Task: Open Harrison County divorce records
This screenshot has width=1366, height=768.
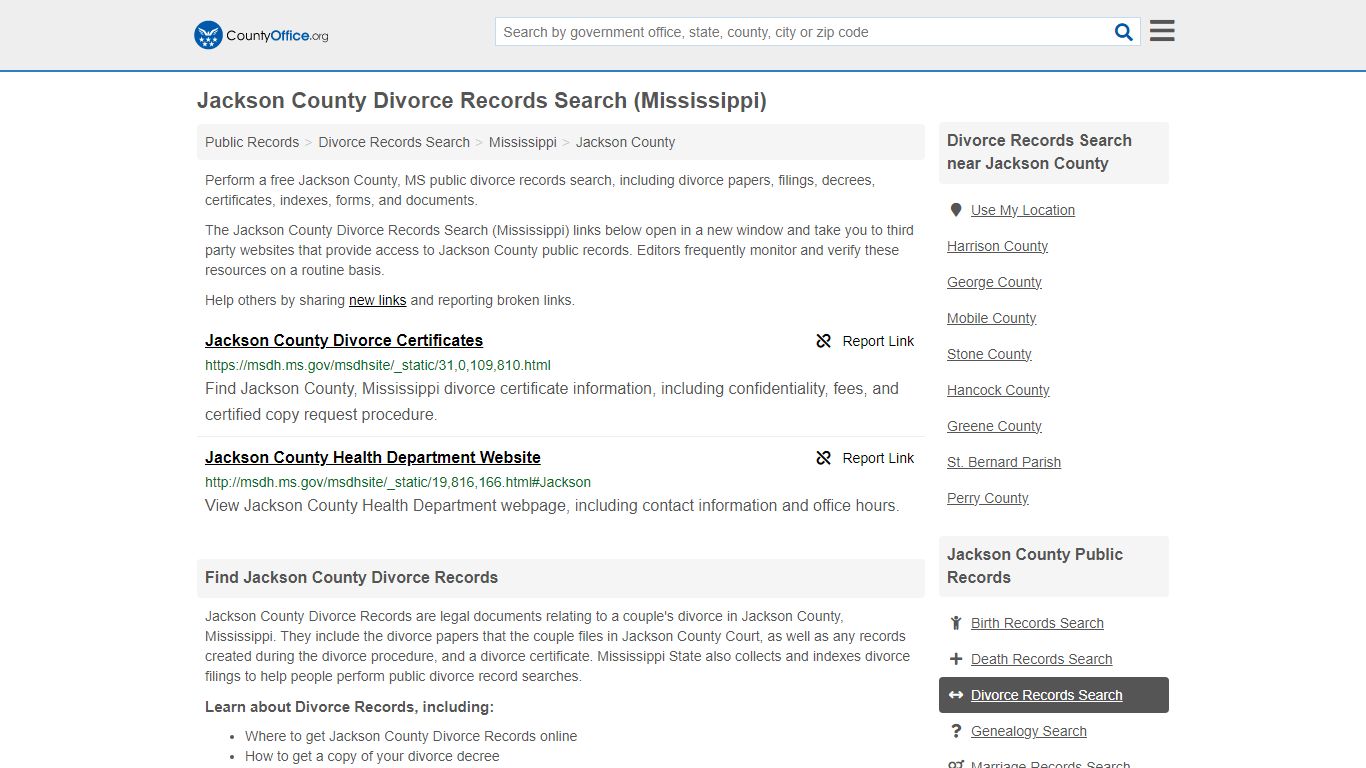Action: click(997, 246)
